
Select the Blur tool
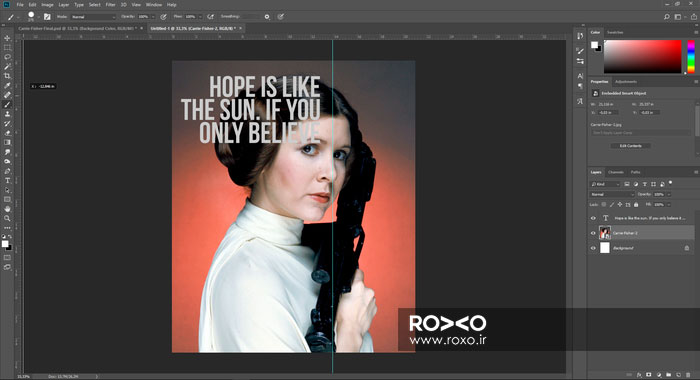[7, 152]
